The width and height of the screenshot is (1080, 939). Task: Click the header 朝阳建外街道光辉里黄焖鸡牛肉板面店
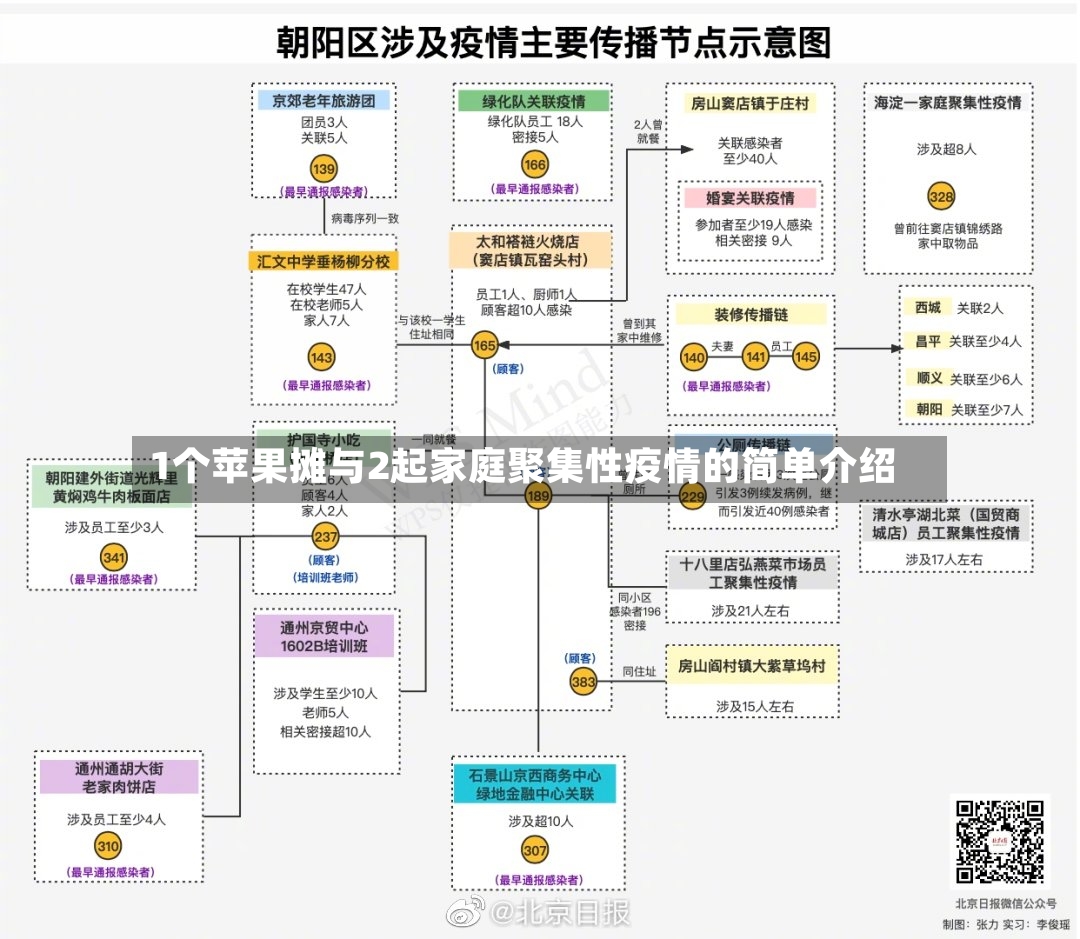(x=112, y=487)
